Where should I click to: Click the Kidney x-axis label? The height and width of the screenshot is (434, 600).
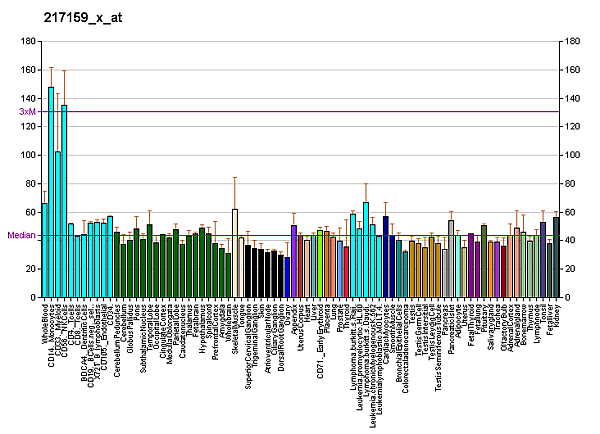pyautogui.click(x=557, y=315)
